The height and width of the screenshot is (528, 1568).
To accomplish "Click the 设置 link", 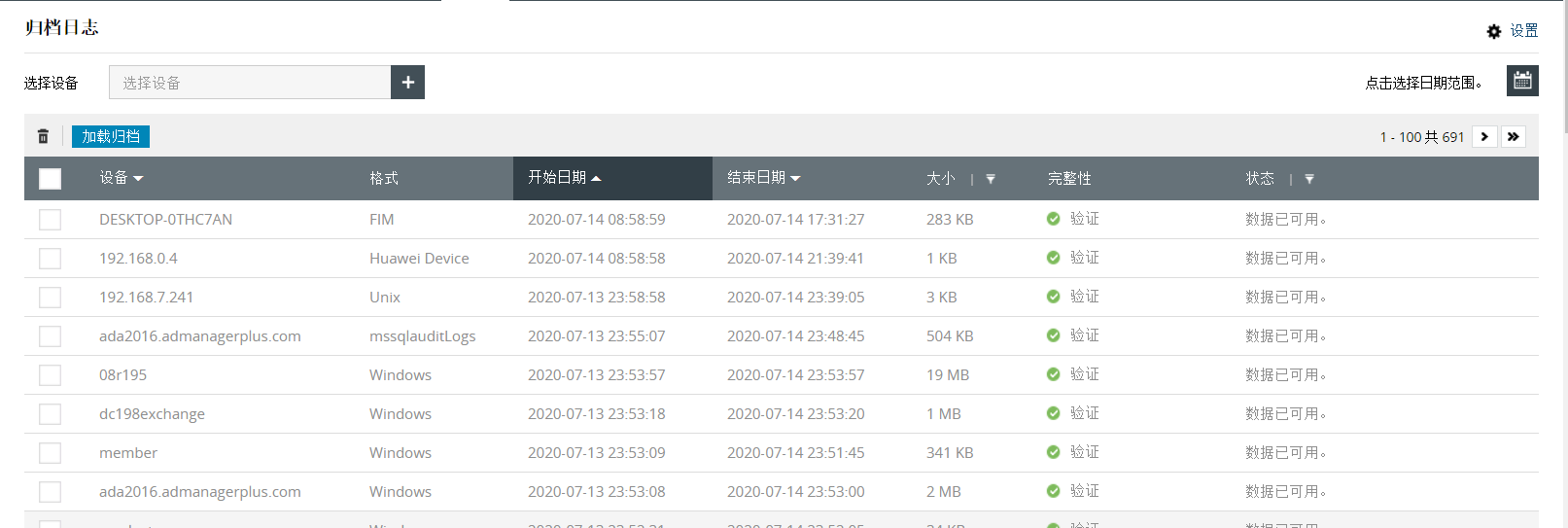I will click(x=1524, y=31).
